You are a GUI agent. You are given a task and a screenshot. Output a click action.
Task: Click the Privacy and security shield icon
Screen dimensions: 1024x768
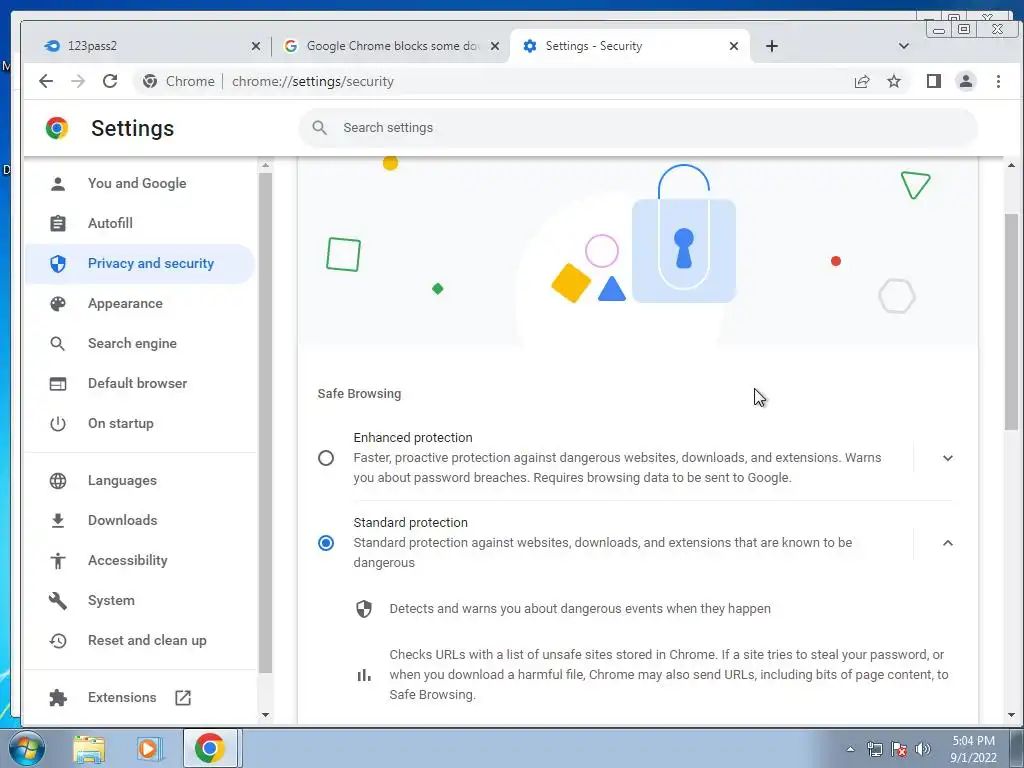pos(58,263)
